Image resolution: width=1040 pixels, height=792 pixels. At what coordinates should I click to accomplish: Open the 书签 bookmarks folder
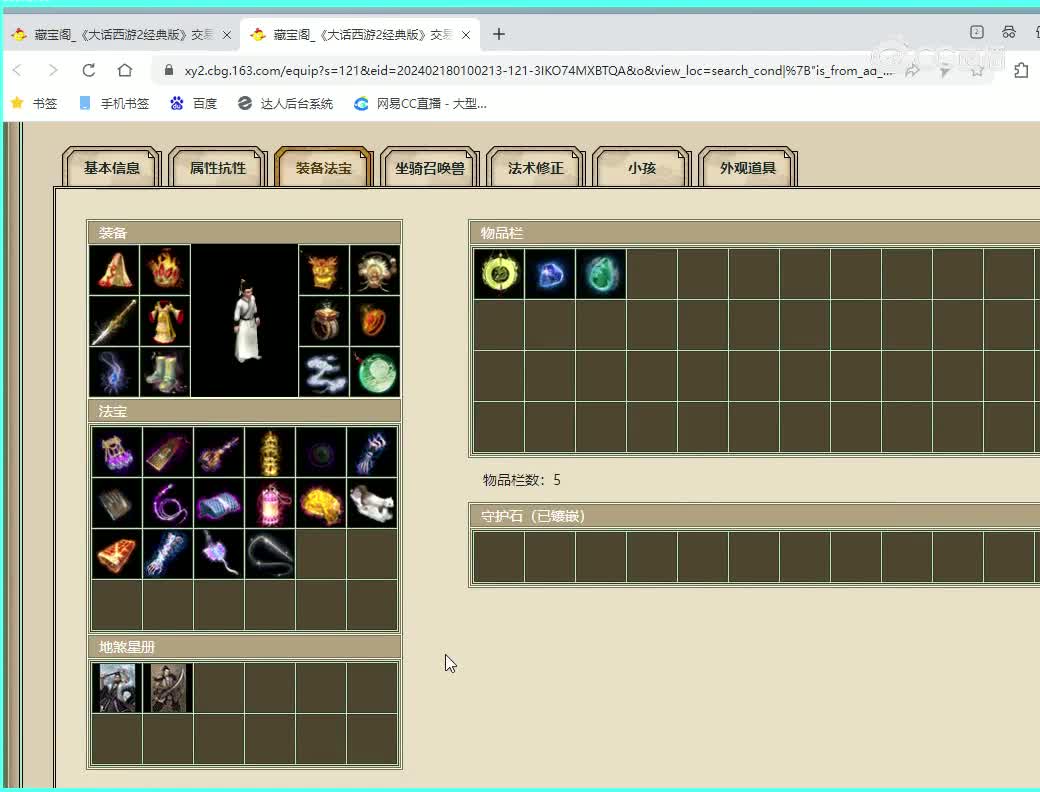click(x=34, y=103)
